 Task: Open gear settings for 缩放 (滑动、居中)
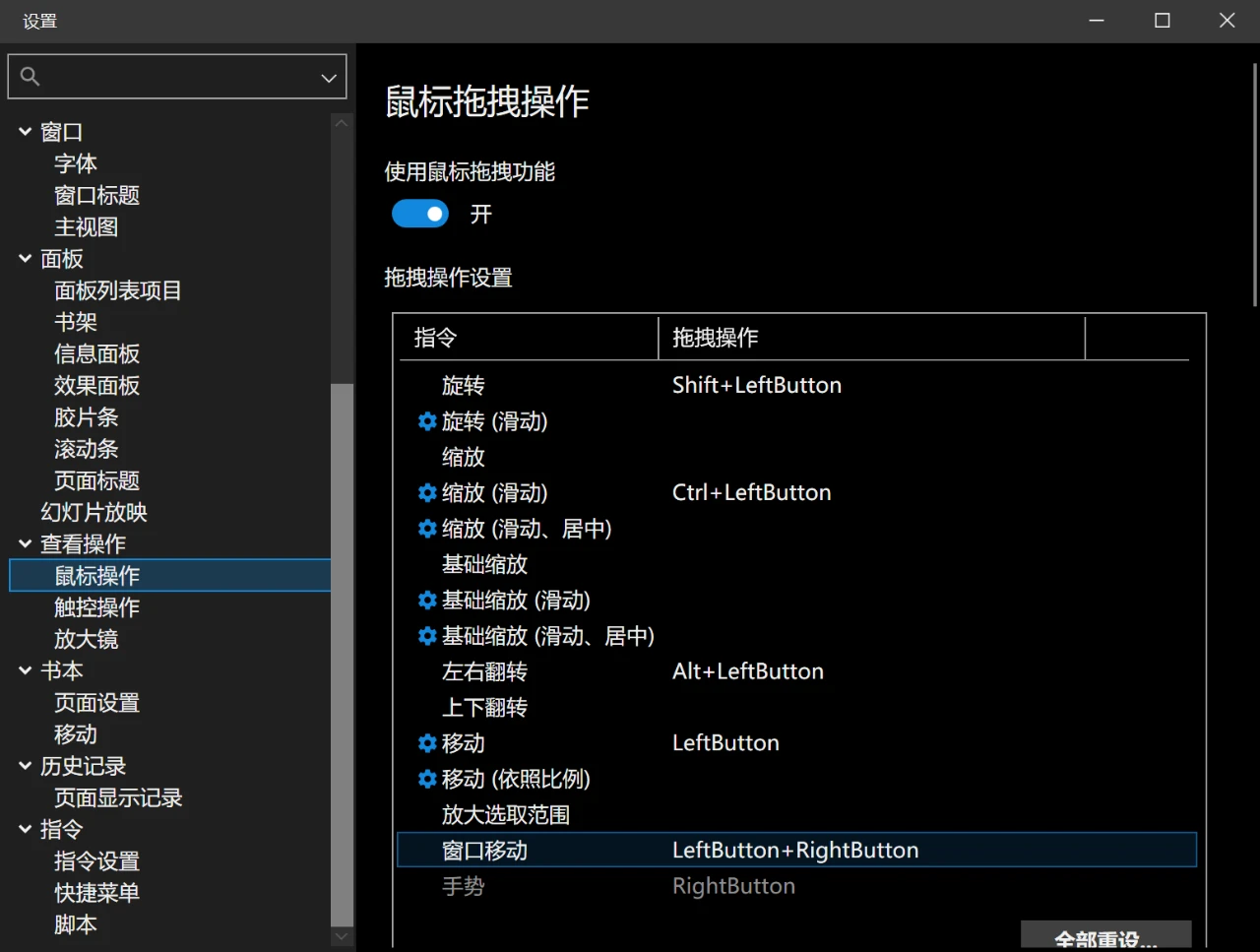427,529
